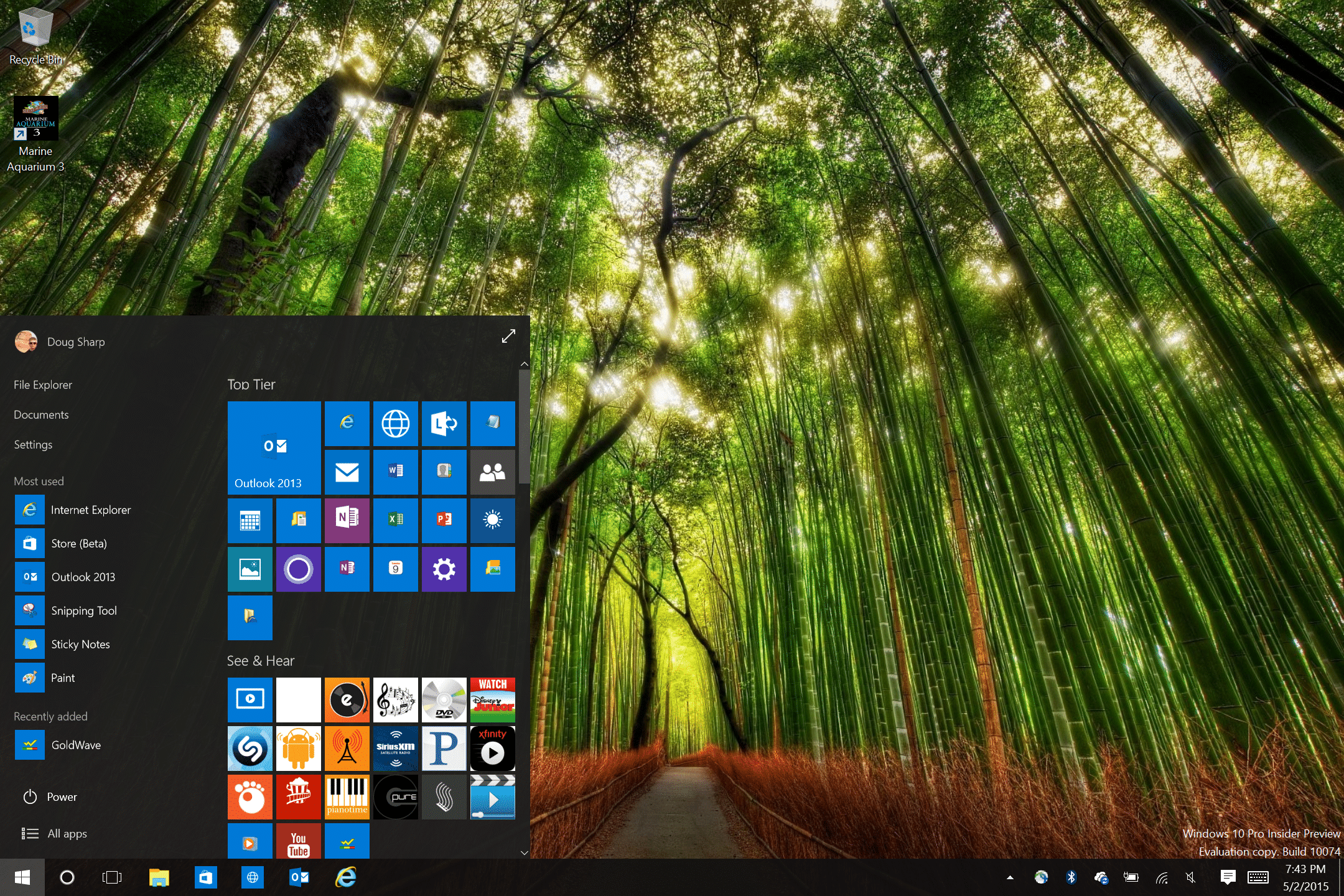This screenshot has width=1344, height=896.
Task: Show All apps list
Action: [x=55, y=834]
